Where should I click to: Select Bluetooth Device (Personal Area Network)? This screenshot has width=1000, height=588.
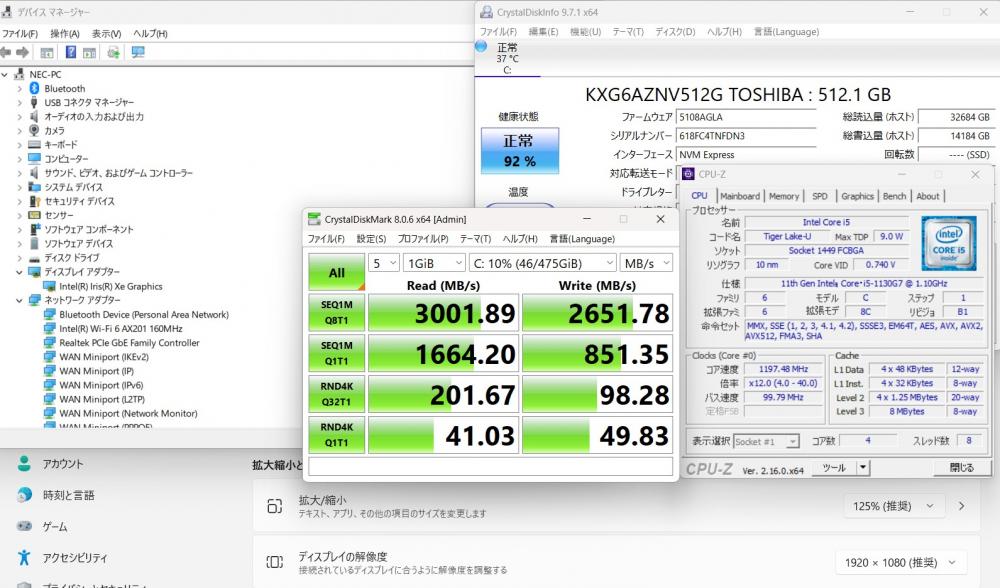click(143, 314)
